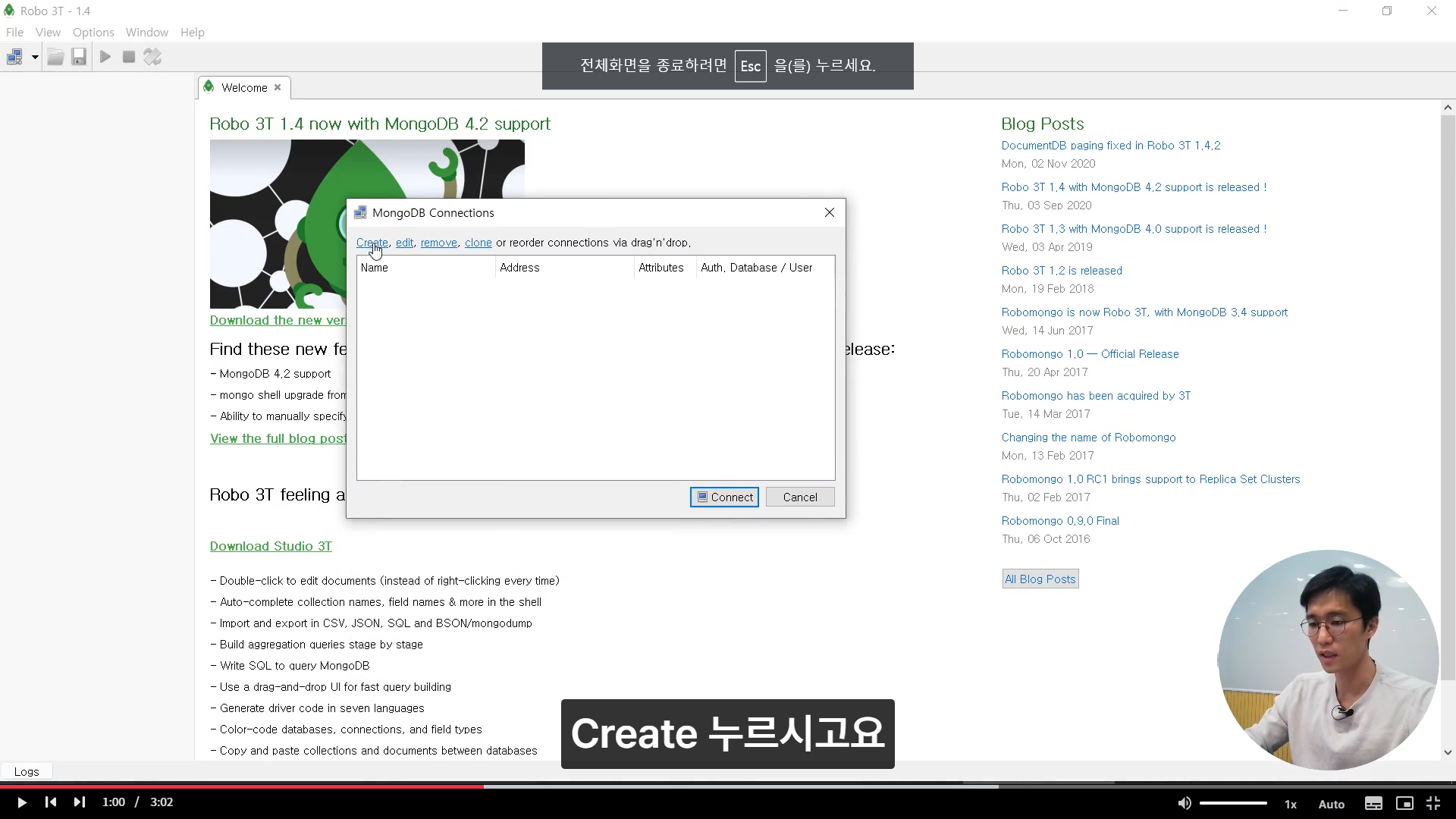1456x819 pixels.
Task: Open the Help menu
Action: click(193, 32)
